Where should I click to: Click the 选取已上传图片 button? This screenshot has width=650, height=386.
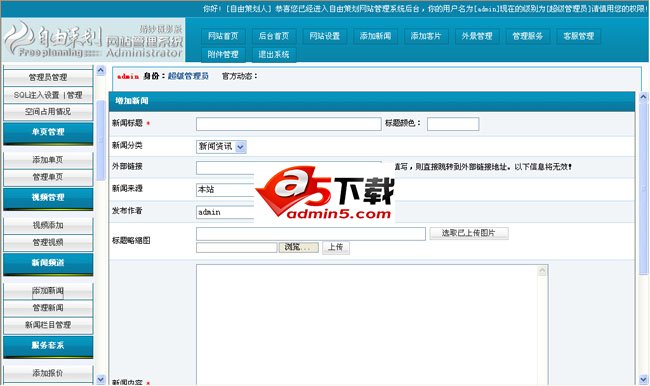tap(469, 233)
